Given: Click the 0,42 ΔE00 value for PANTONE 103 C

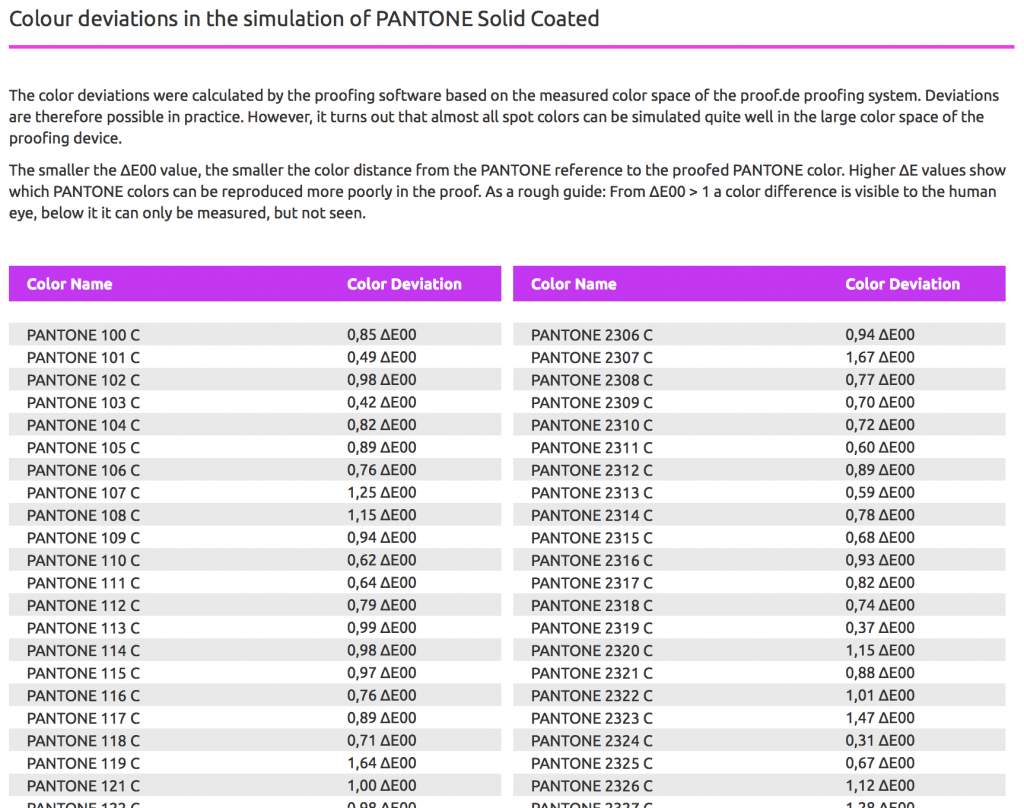Looking at the screenshot, I should [381, 402].
